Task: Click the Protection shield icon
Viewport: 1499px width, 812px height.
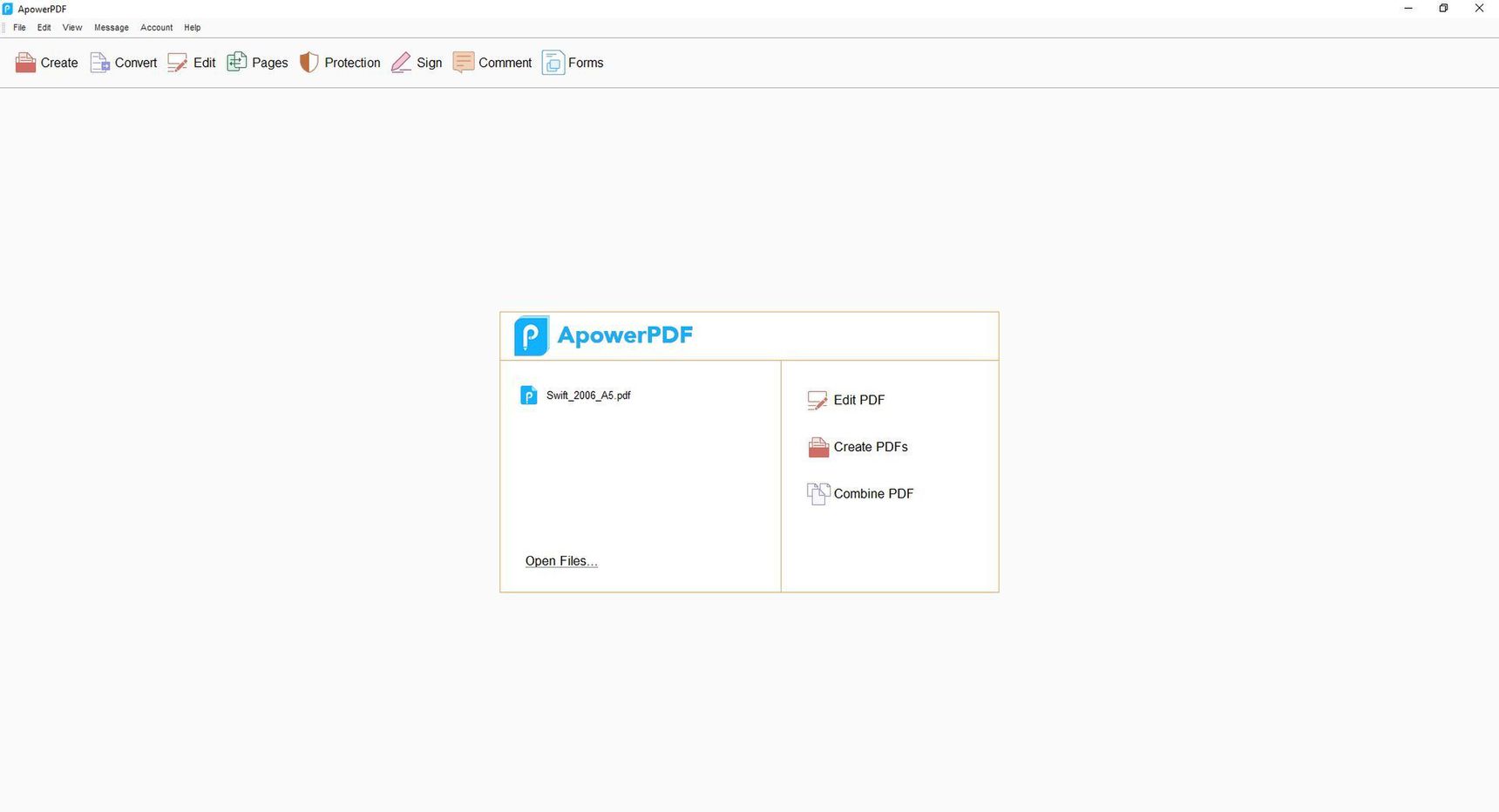Action: (x=309, y=62)
